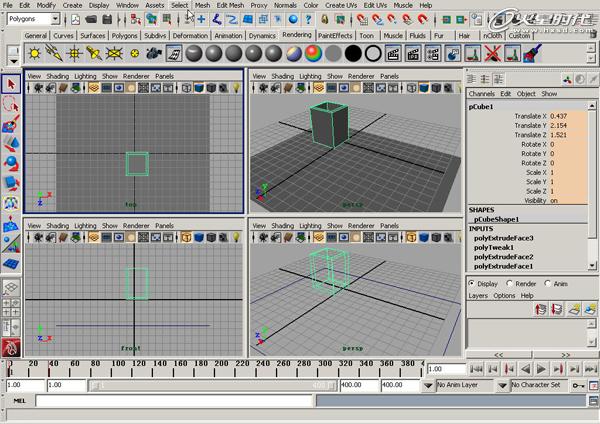
Task: Select the Render radio button
Action: coord(510,283)
